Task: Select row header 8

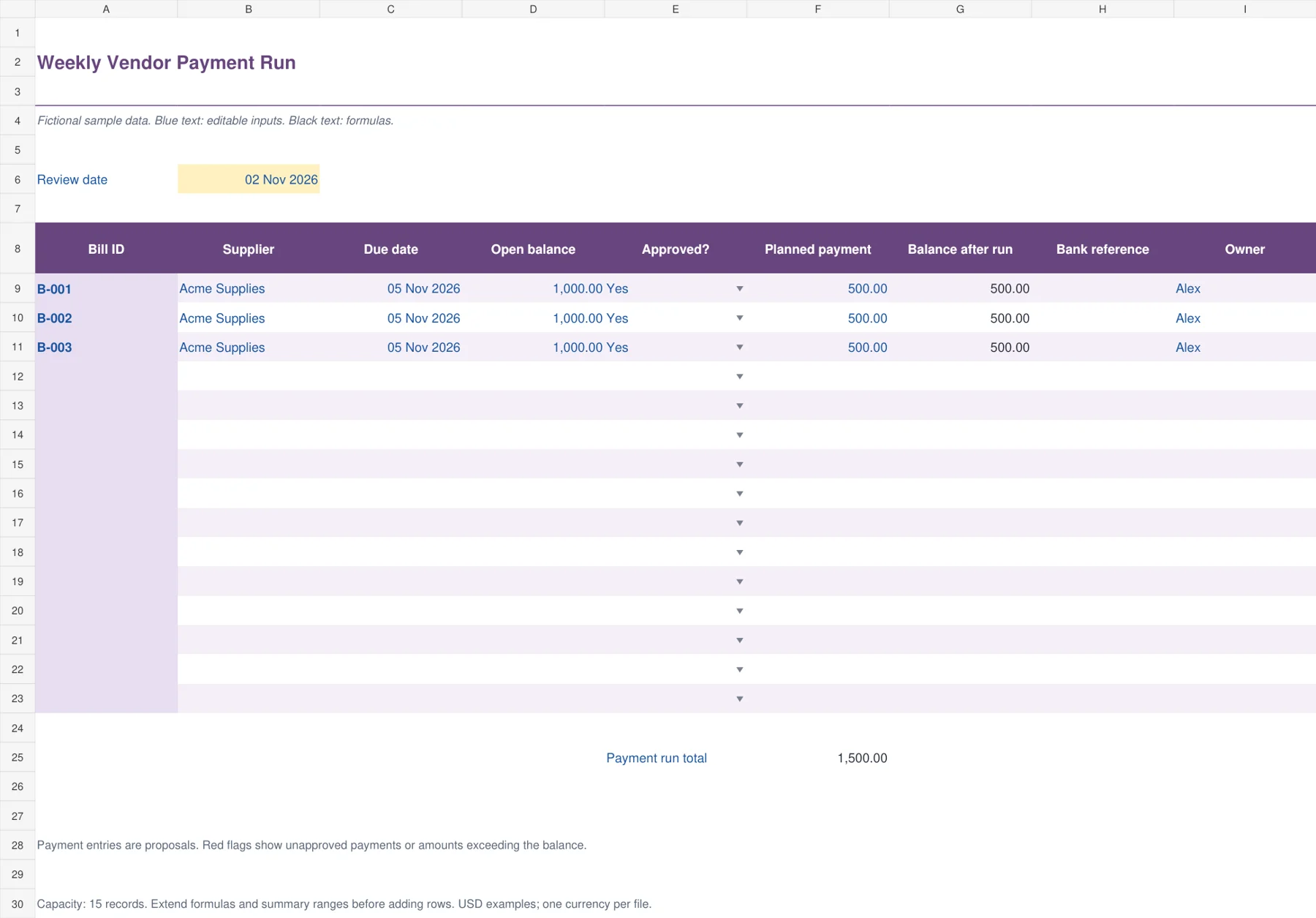Action: click(18, 249)
